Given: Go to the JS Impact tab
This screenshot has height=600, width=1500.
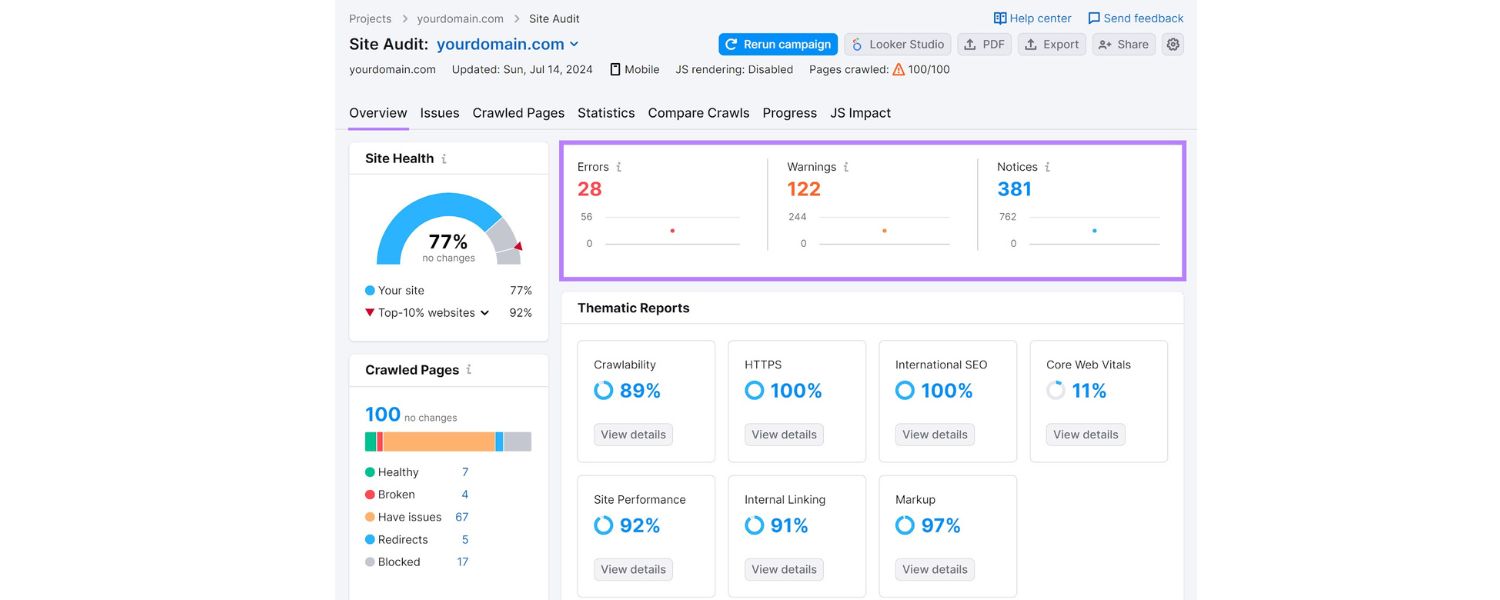Looking at the screenshot, I should [x=860, y=113].
